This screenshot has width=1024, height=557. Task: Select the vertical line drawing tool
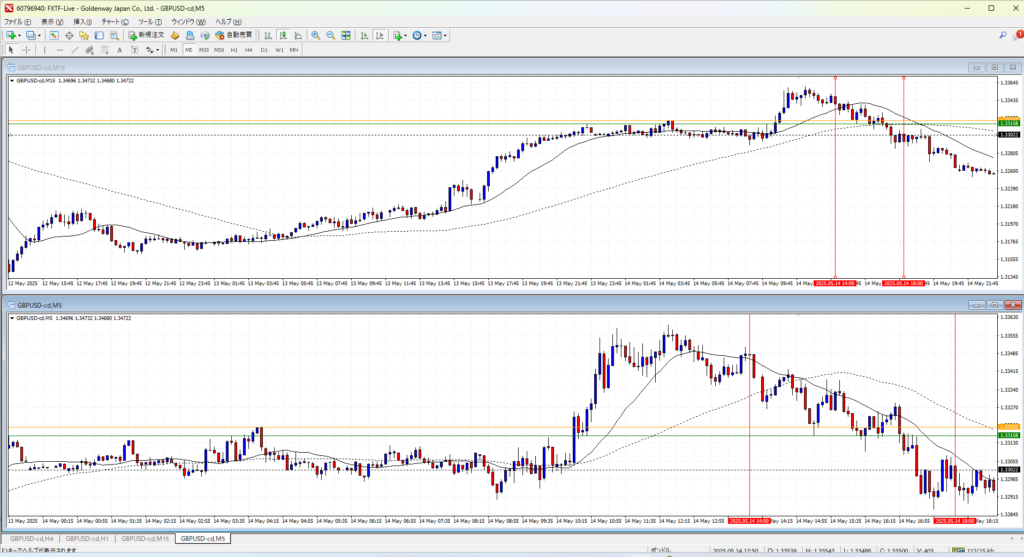tap(46, 49)
